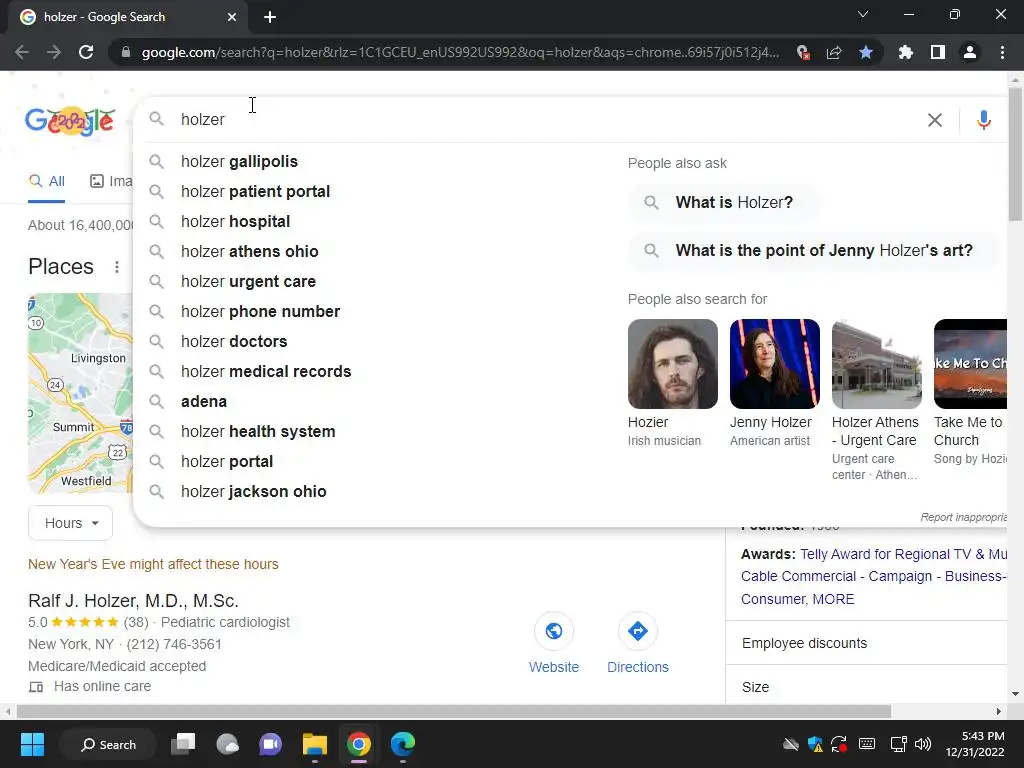Click Report inappropriate predictions link

(963, 517)
